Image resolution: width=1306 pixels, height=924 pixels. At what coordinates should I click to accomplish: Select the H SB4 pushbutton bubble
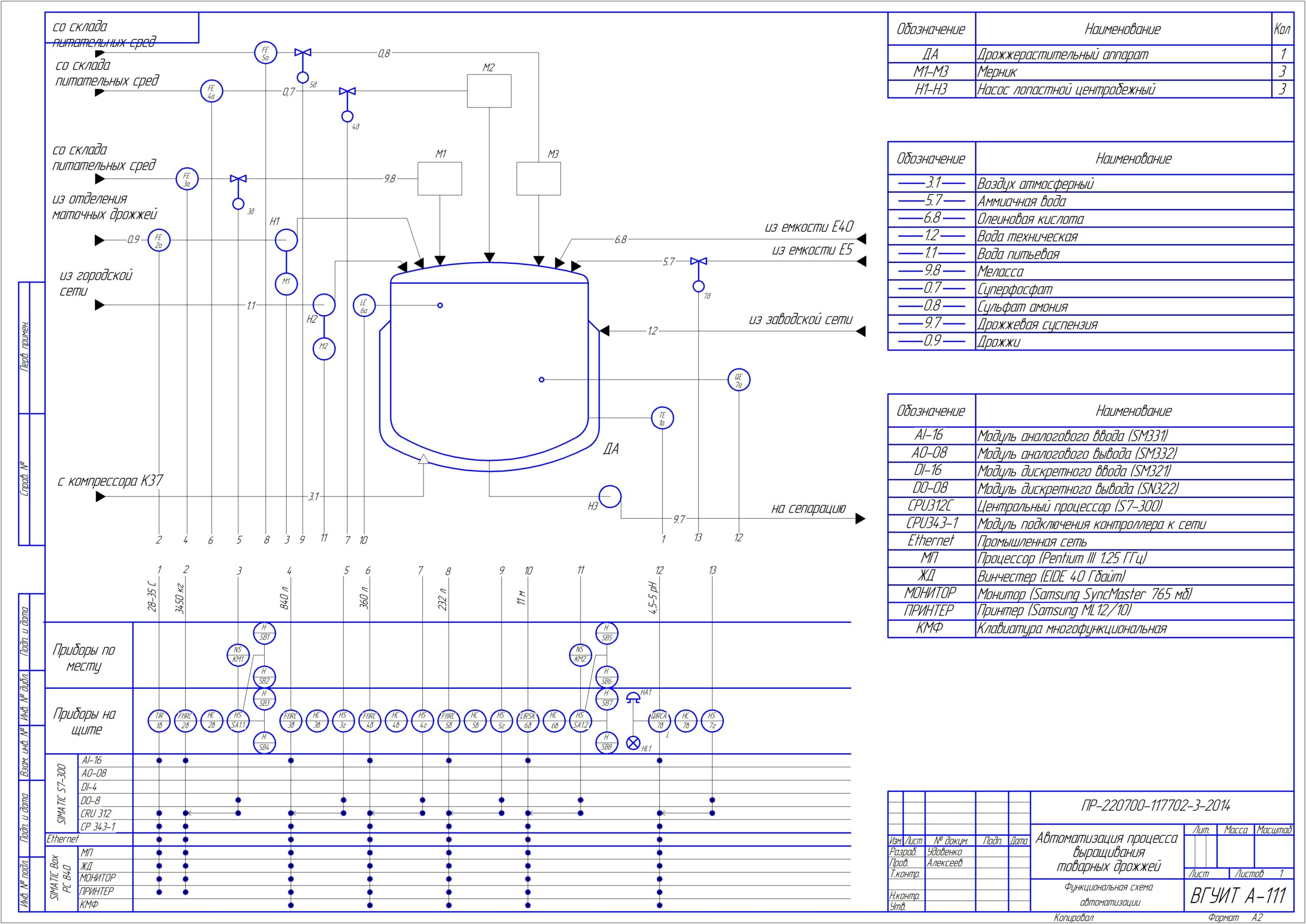(264, 743)
